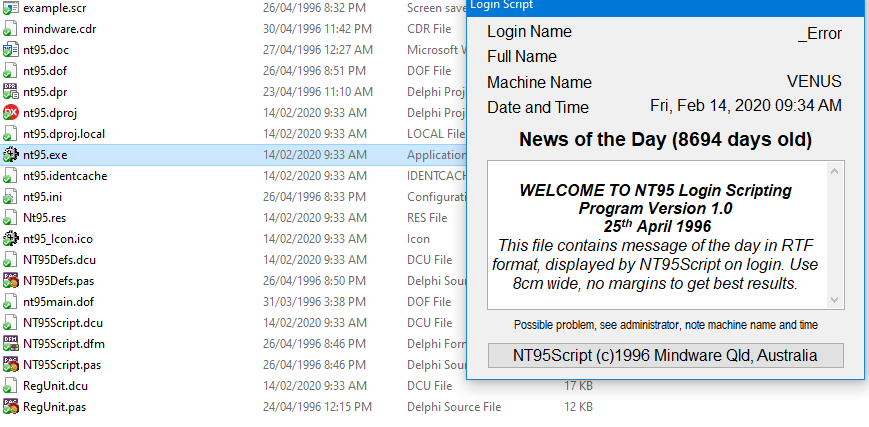Image resolution: width=869 pixels, height=427 pixels.
Task: Click the red nt95.dproj icon
Action: pos(11,113)
